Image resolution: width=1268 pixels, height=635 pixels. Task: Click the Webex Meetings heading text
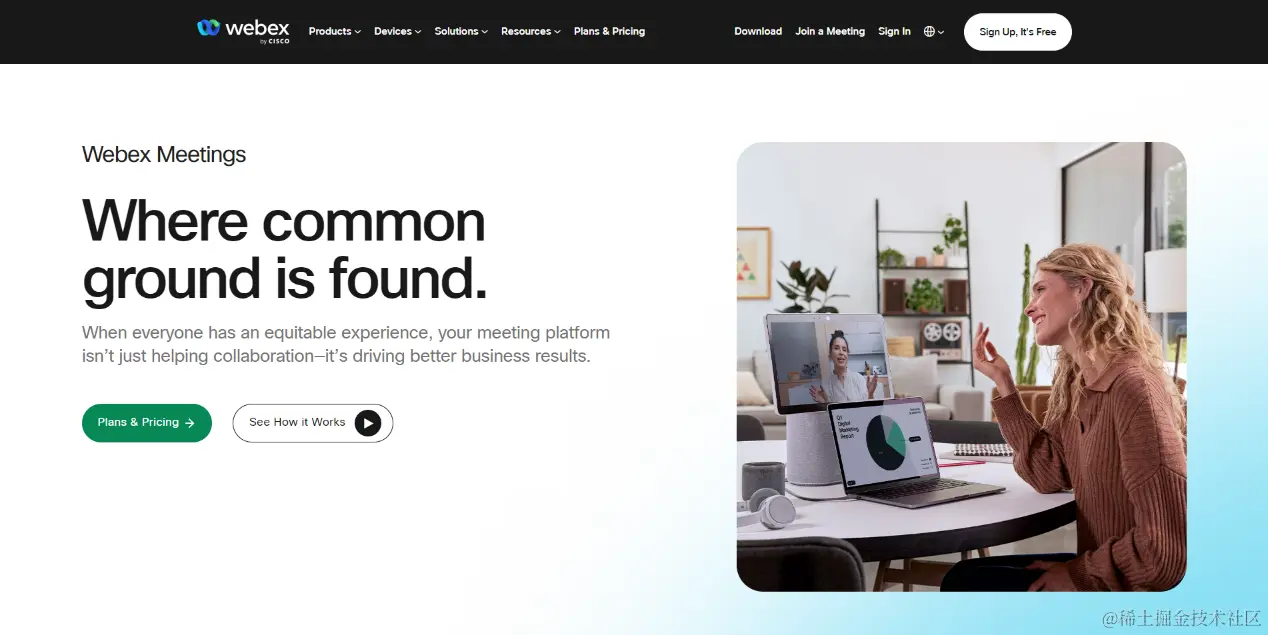pyautogui.click(x=164, y=154)
